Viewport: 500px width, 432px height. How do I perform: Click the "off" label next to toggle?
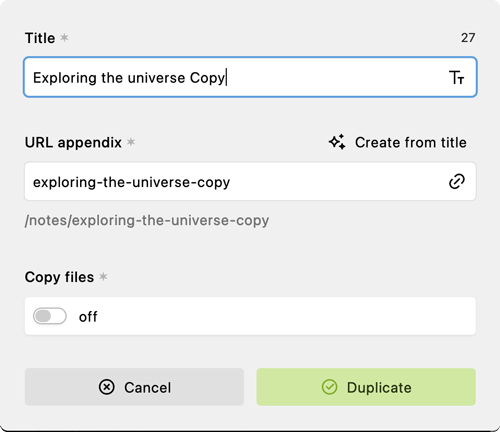(x=88, y=317)
